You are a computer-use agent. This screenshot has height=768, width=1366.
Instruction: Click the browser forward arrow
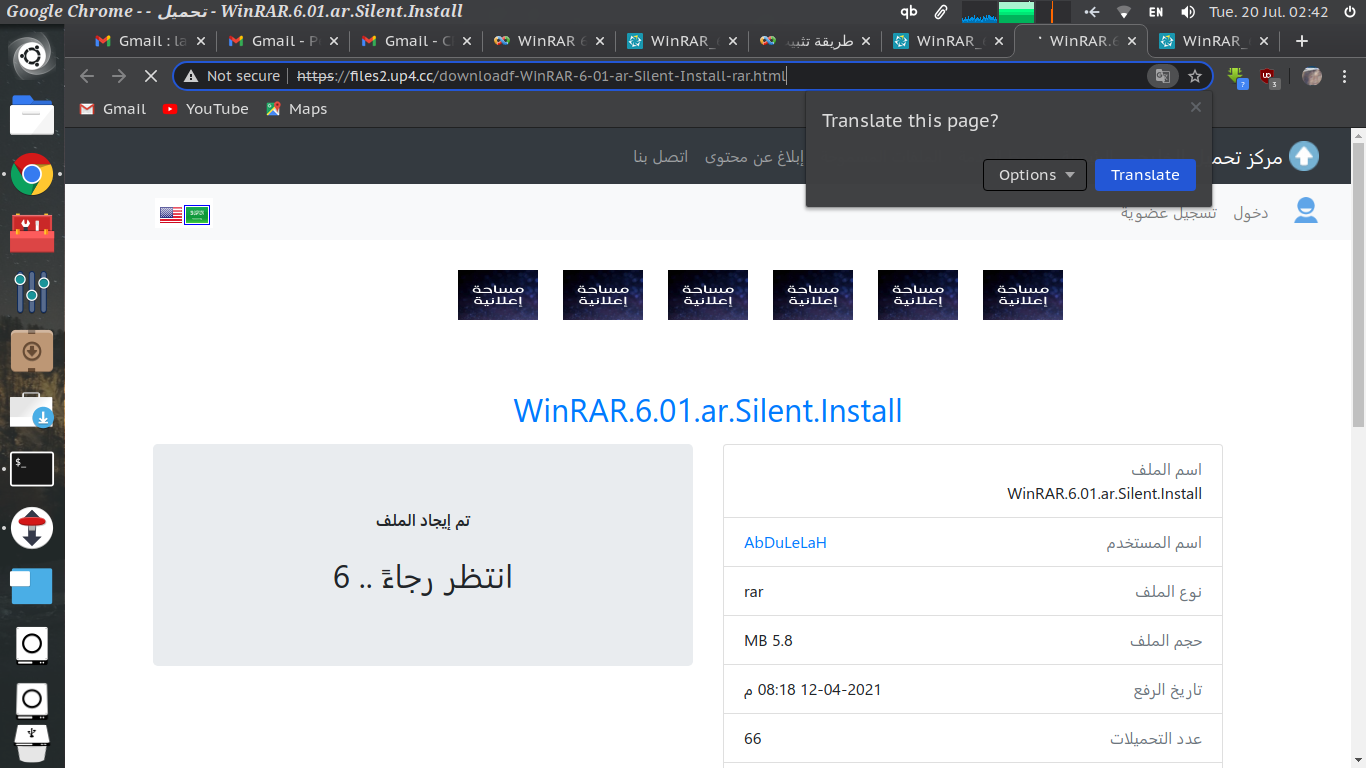[119, 76]
